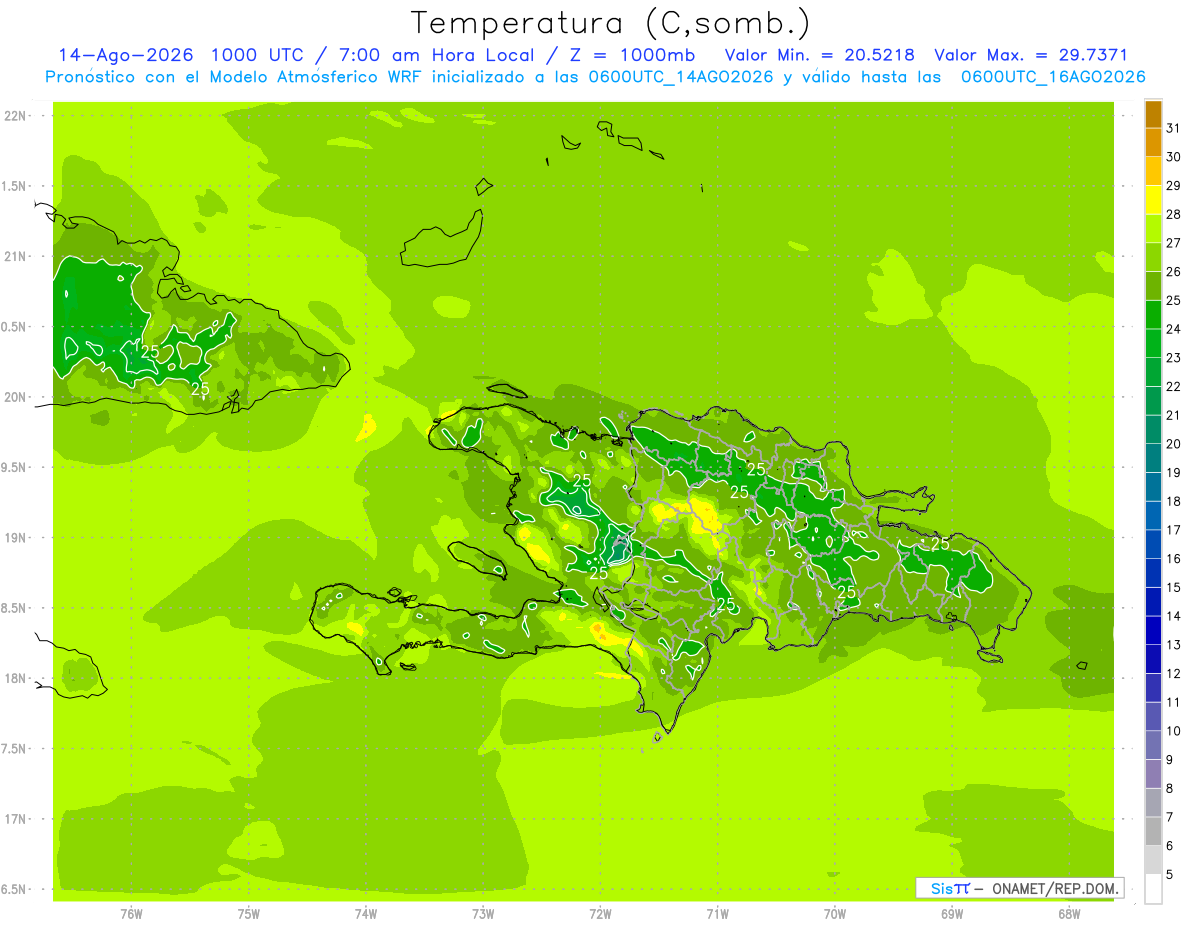Click the gray colorbar swatch between 6 and 7
1200x927 pixels.
point(1153,832)
